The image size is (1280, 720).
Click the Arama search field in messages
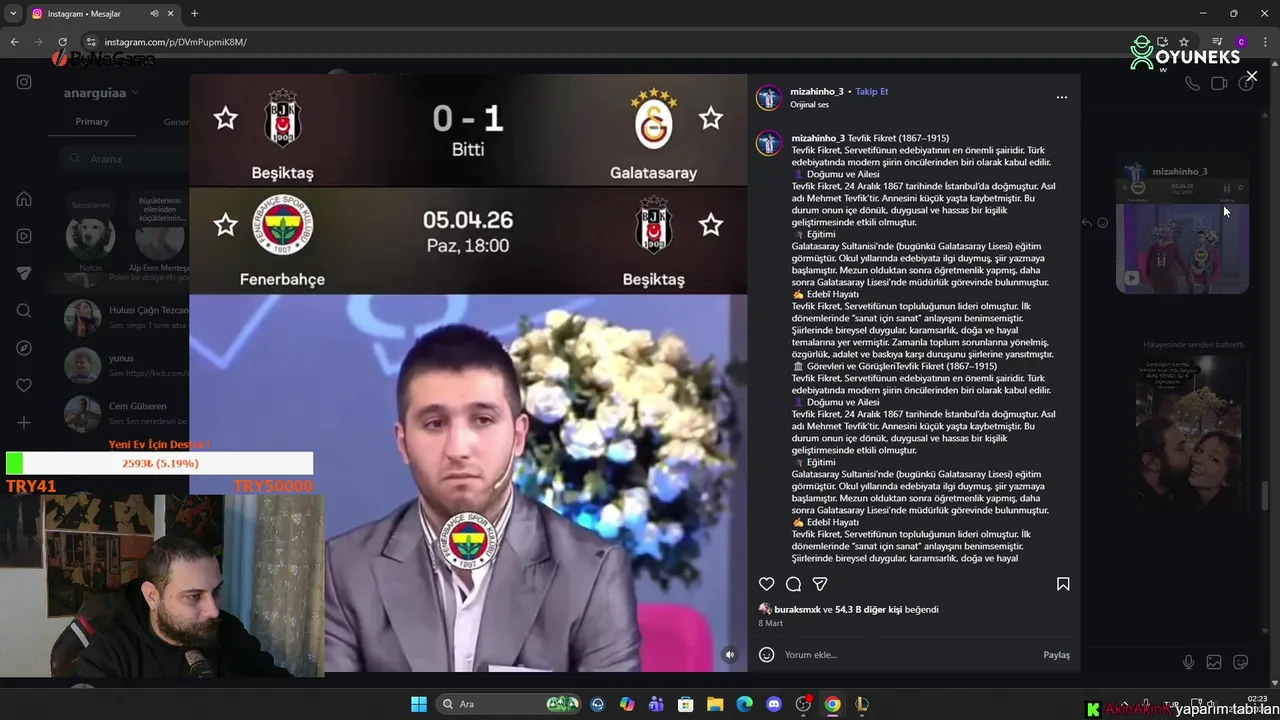click(125, 158)
